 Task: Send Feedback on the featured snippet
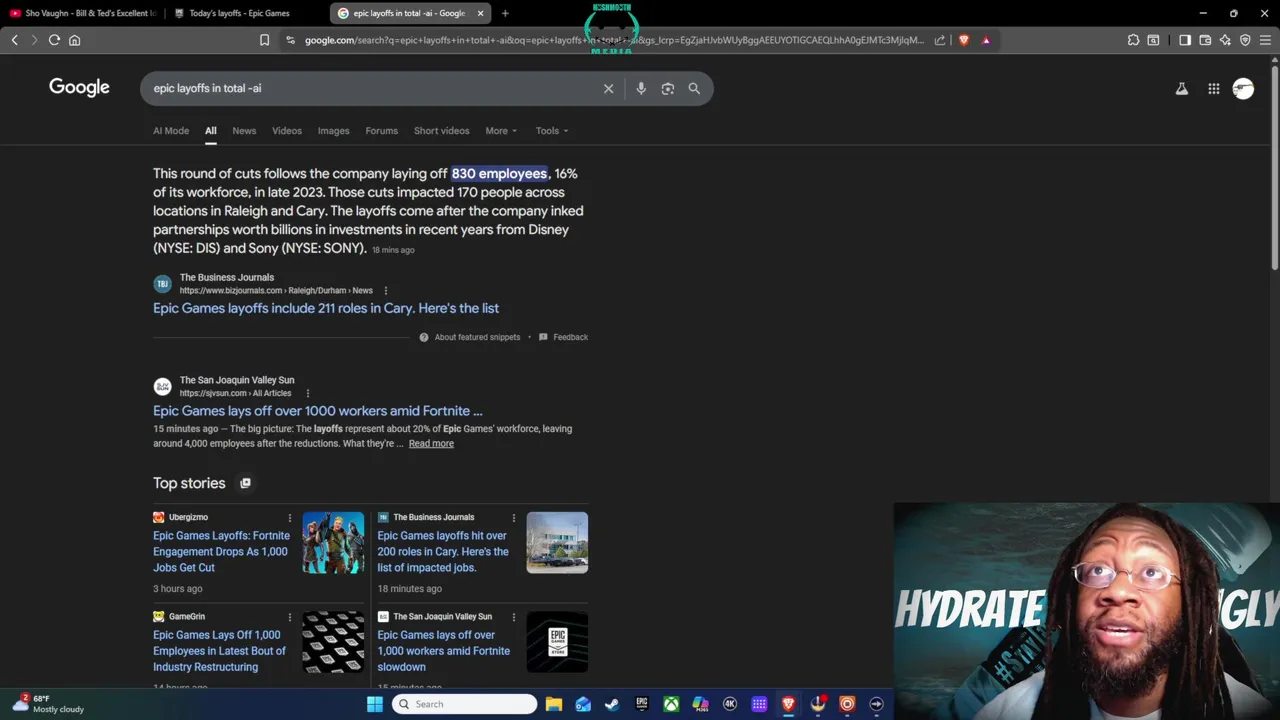coord(563,337)
